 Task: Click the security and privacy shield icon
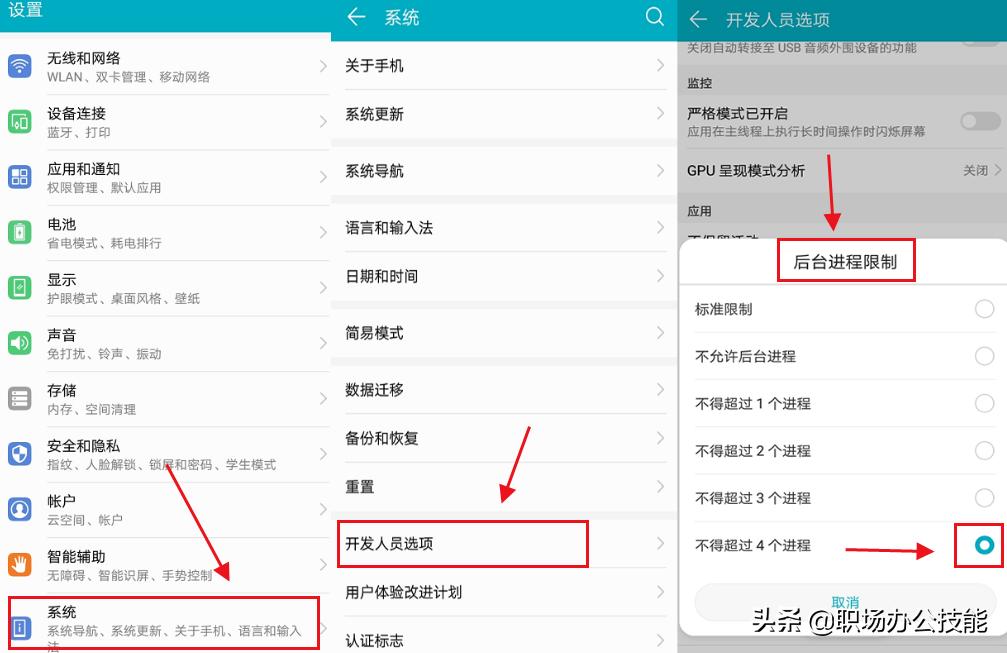(18, 452)
